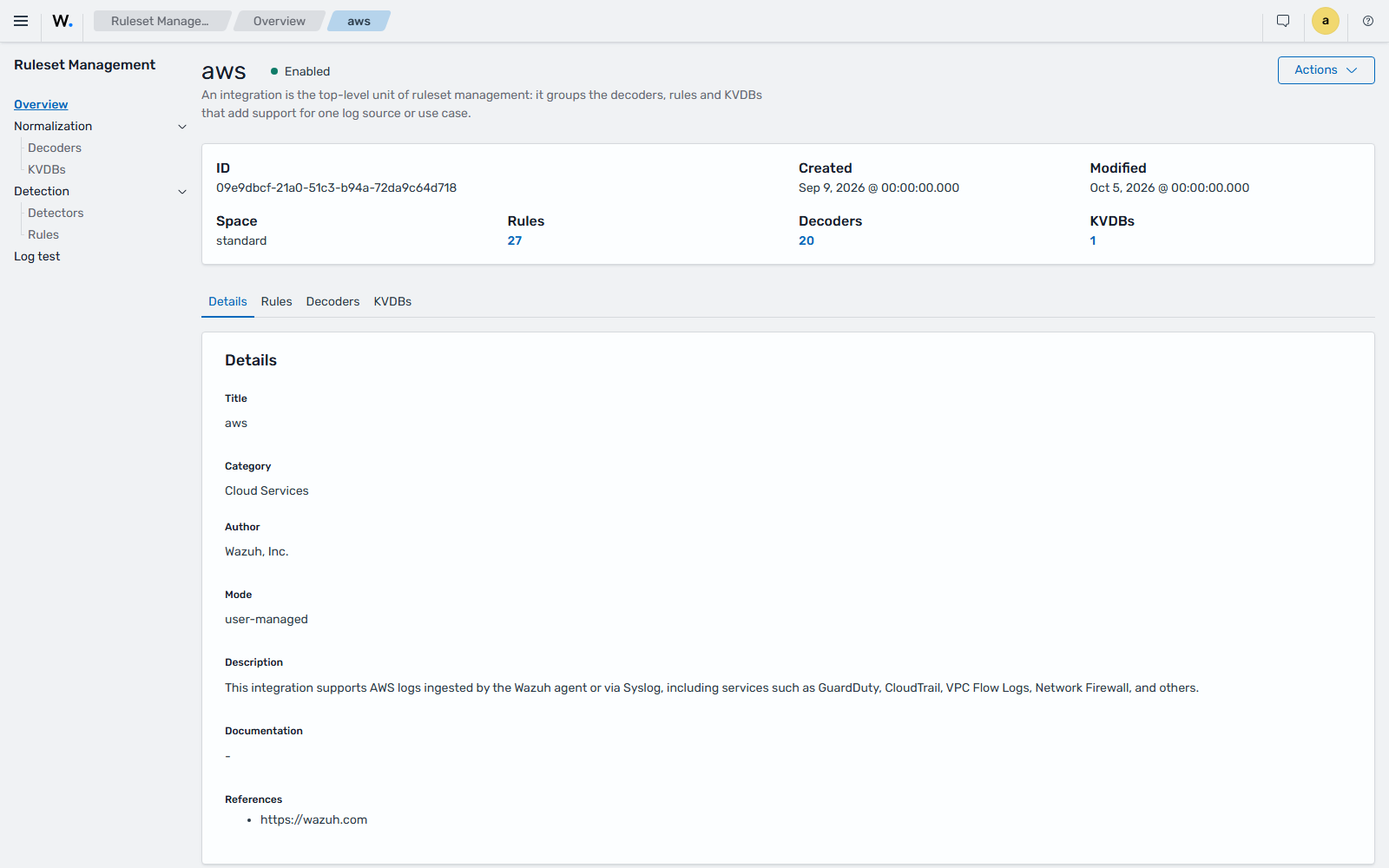Click the integration ID value
The image size is (1389, 868).
[336, 187]
